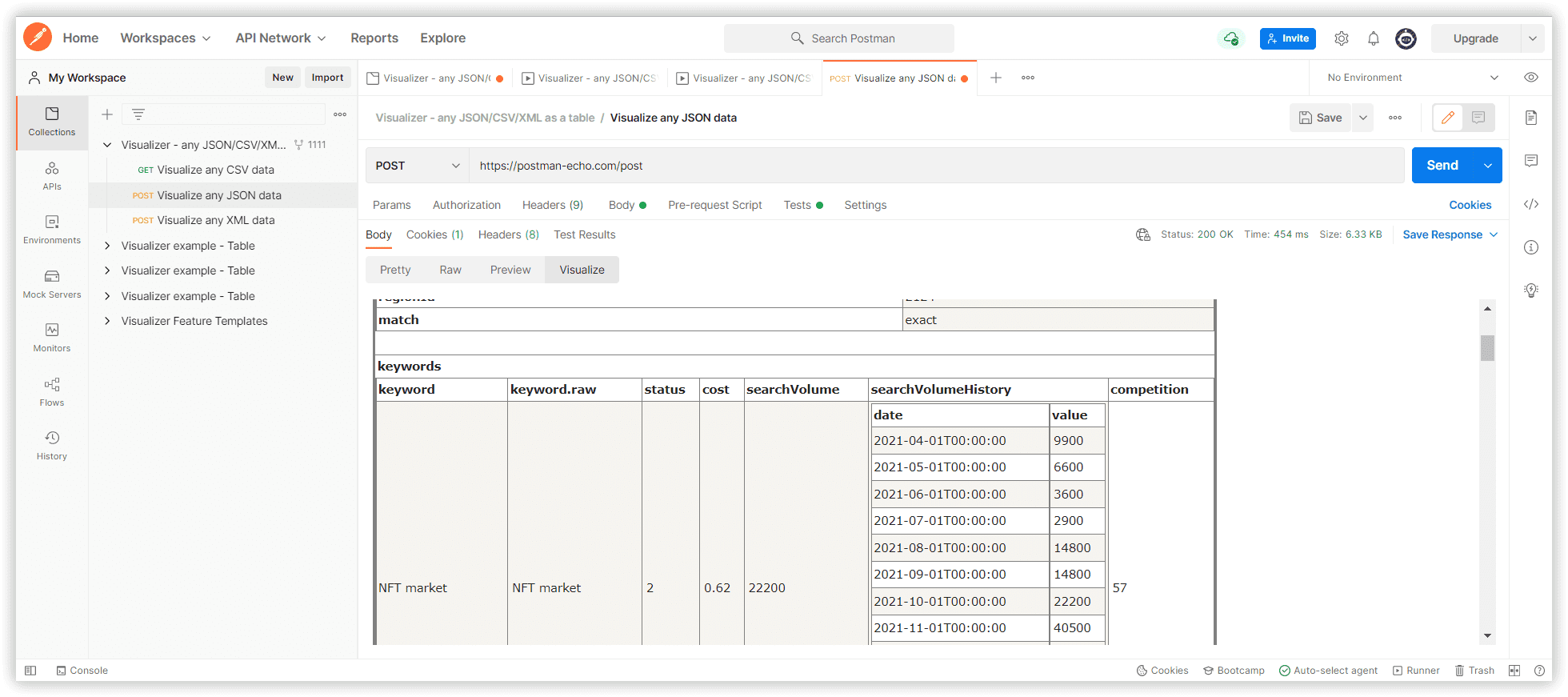Viewport: 1568px width, 697px height.
Task: Open the tab options ellipsis menu
Action: point(1028,78)
